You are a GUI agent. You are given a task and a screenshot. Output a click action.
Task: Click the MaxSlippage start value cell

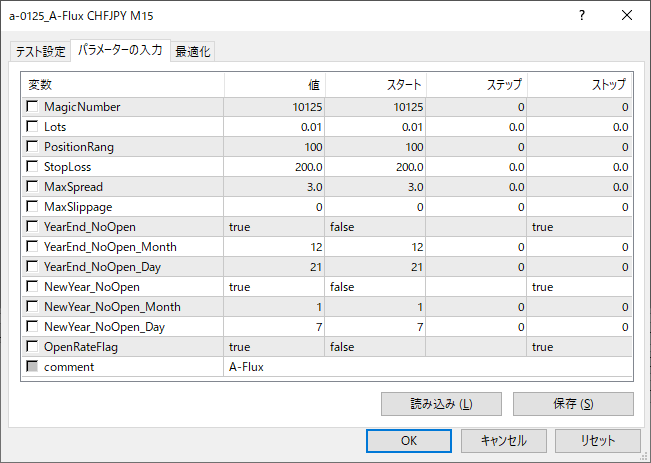click(376, 207)
